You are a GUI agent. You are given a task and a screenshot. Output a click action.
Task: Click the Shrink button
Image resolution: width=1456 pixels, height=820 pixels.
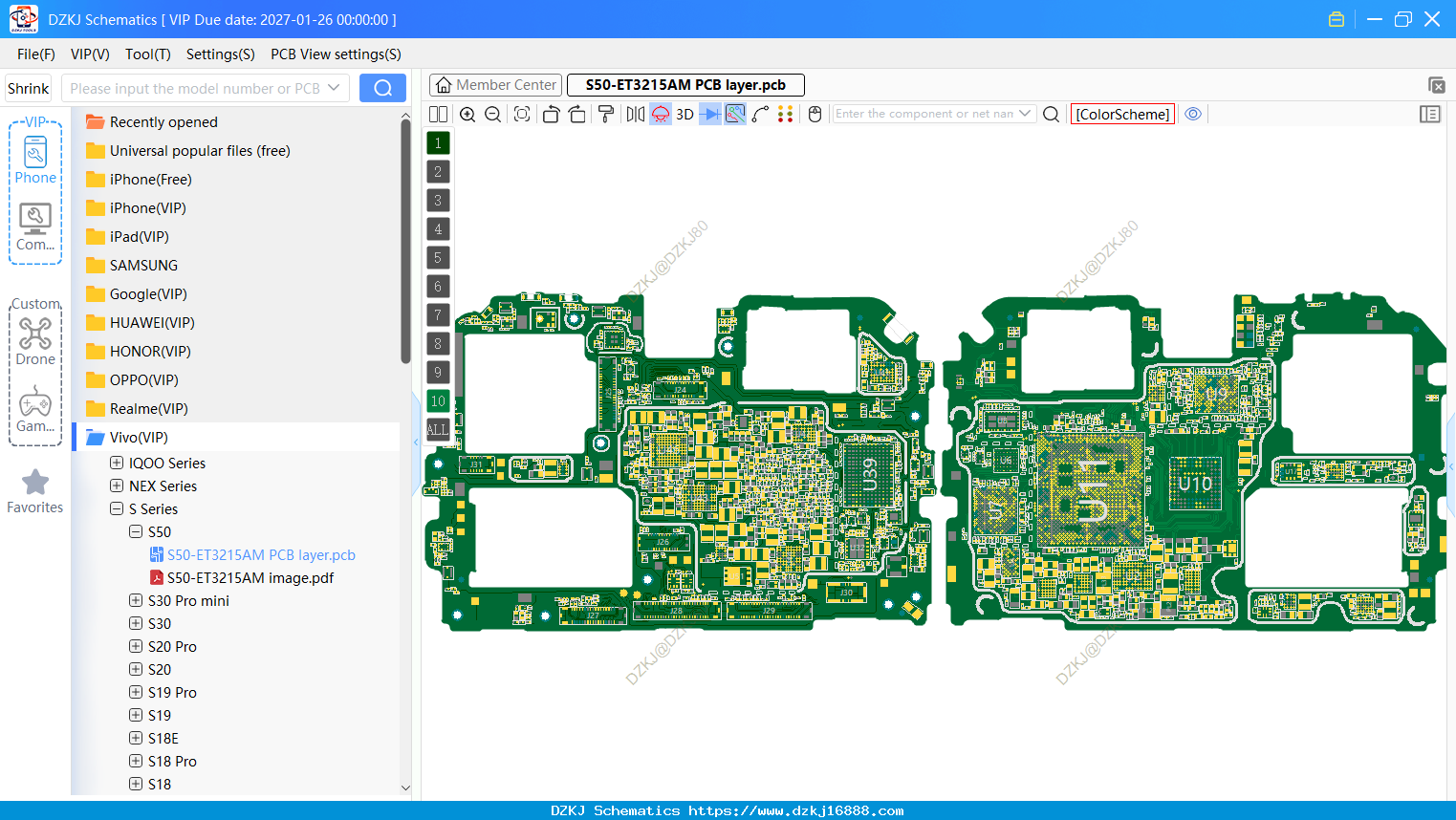click(x=28, y=88)
